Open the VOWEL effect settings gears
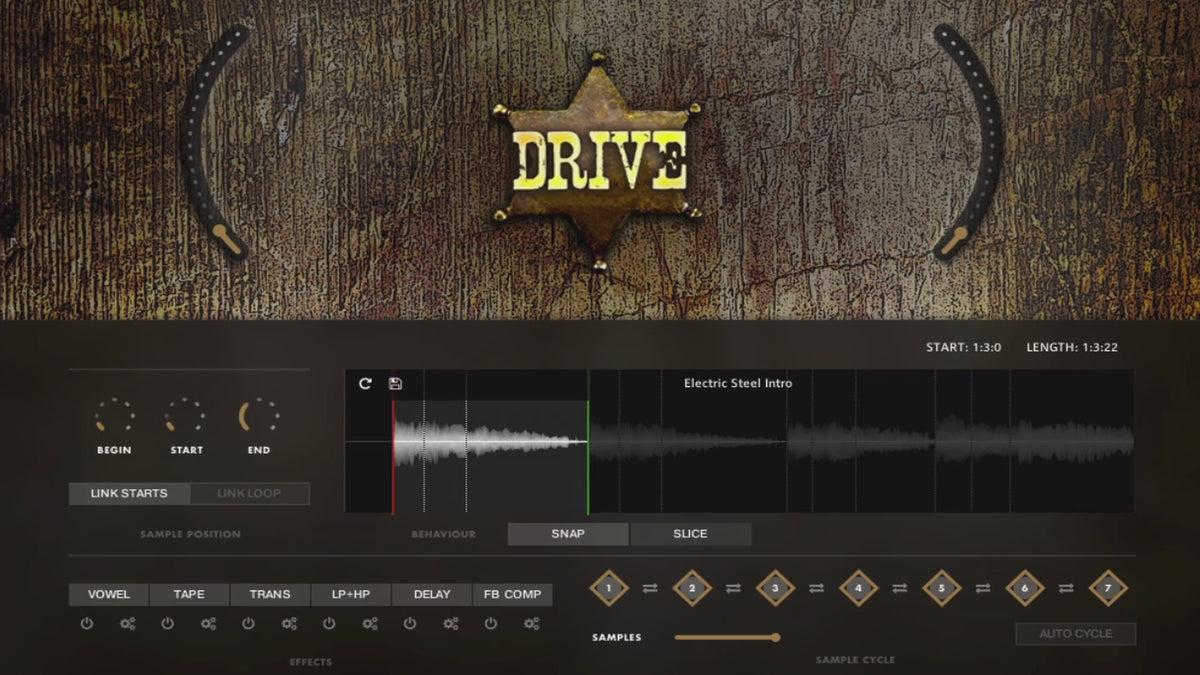1200x675 pixels. (x=127, y=624)
